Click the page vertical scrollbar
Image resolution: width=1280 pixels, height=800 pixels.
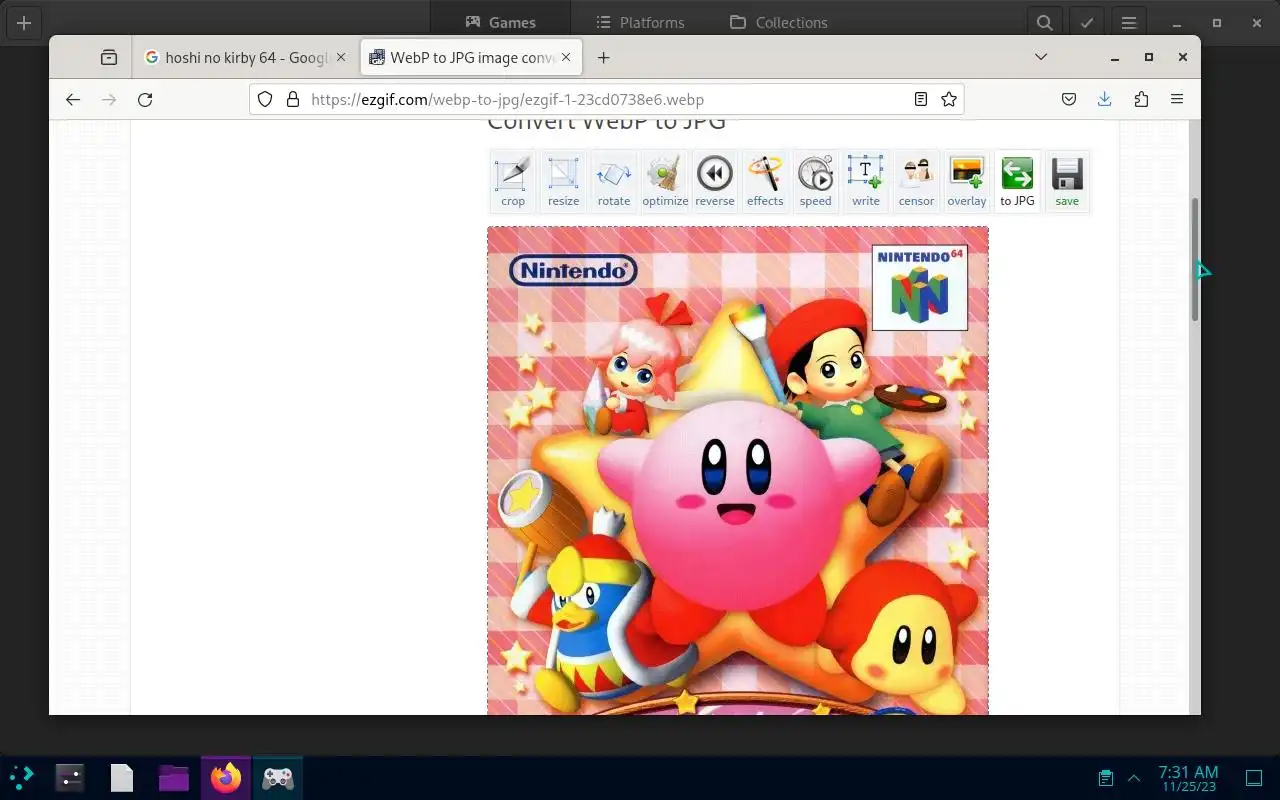click(x=1194, y=259)
